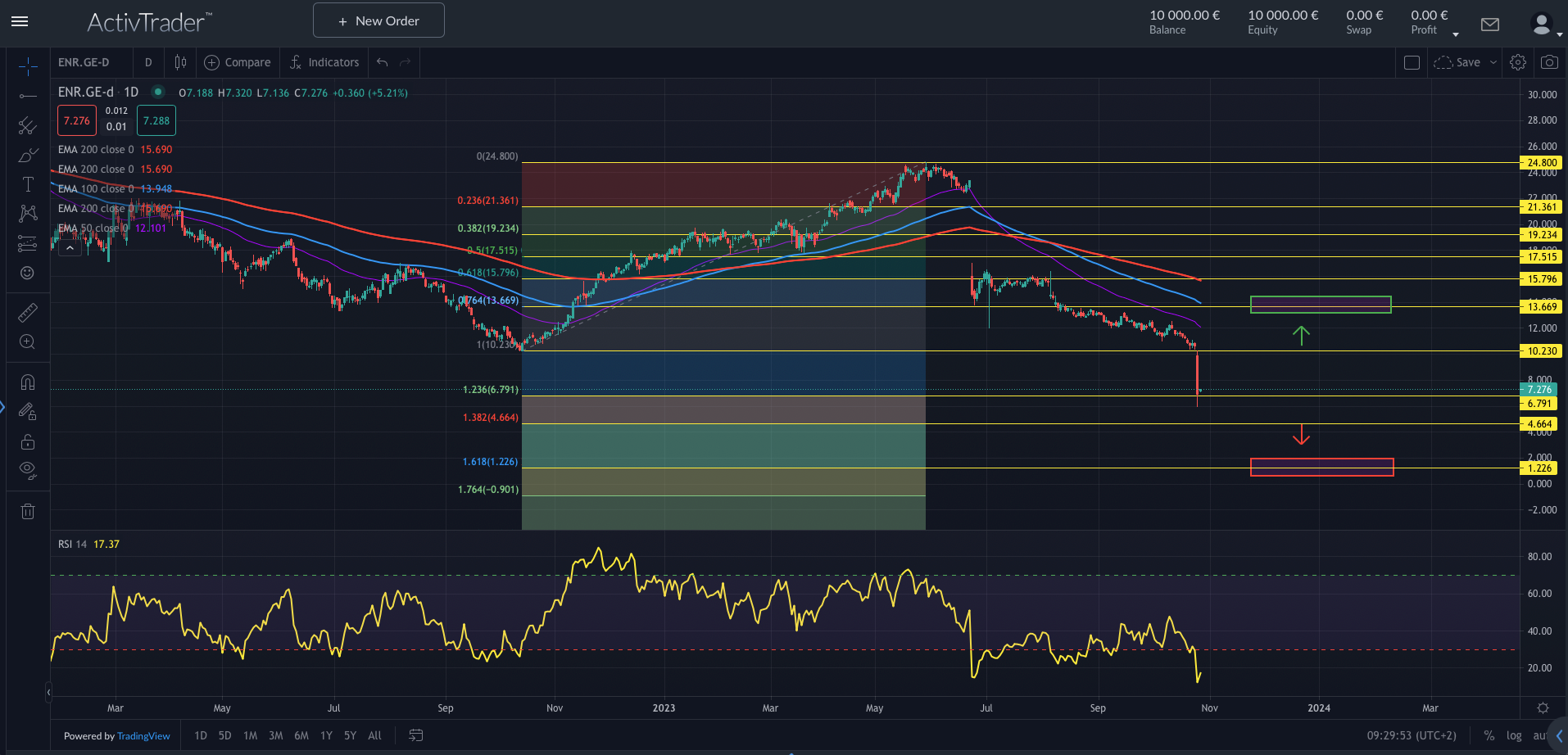Collapse the indicator legend list
1568x755 pixels.
[x=70, y=247]
